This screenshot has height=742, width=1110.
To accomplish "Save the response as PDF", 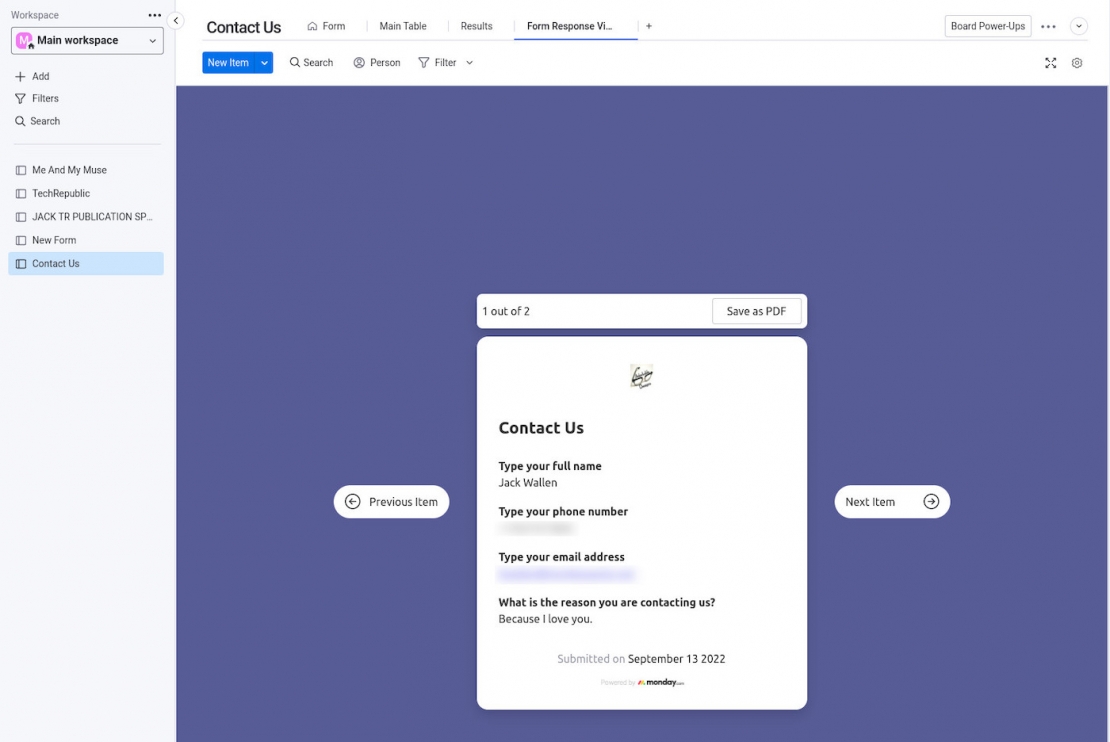I will coord(756,311).
